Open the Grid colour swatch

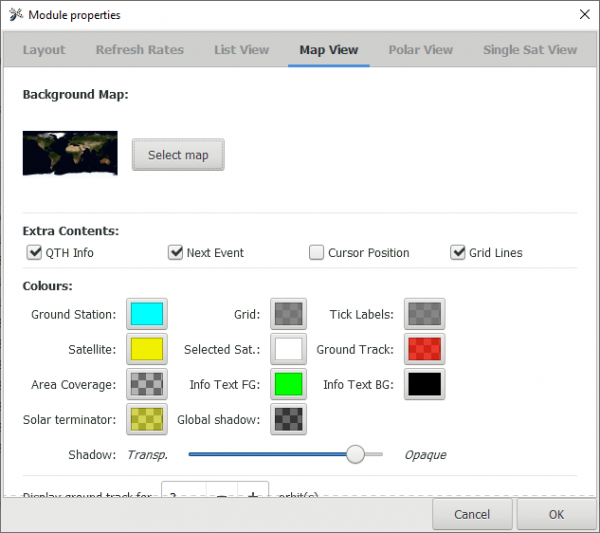coord(288,314)
